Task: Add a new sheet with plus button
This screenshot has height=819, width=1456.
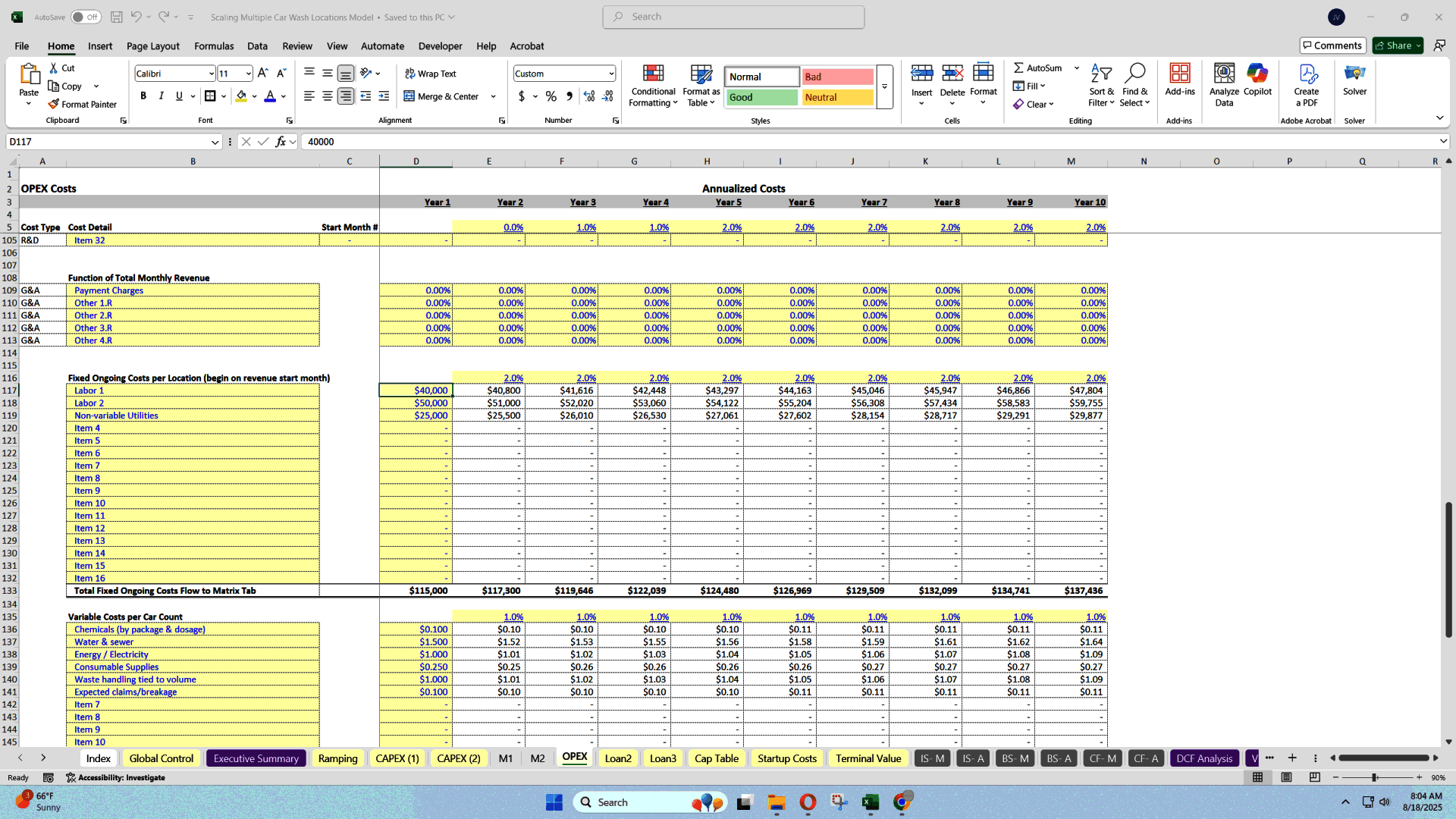Action: coord(1292,758)
